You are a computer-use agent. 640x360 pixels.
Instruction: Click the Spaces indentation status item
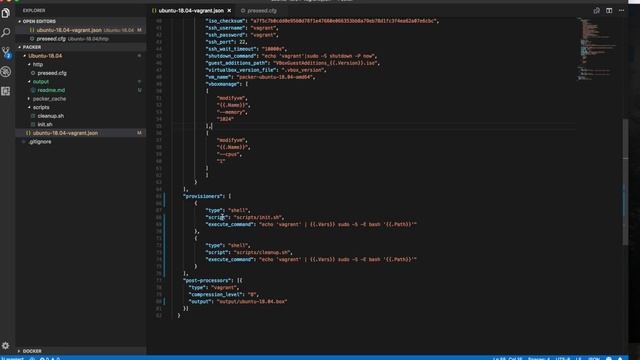(538, 359)
